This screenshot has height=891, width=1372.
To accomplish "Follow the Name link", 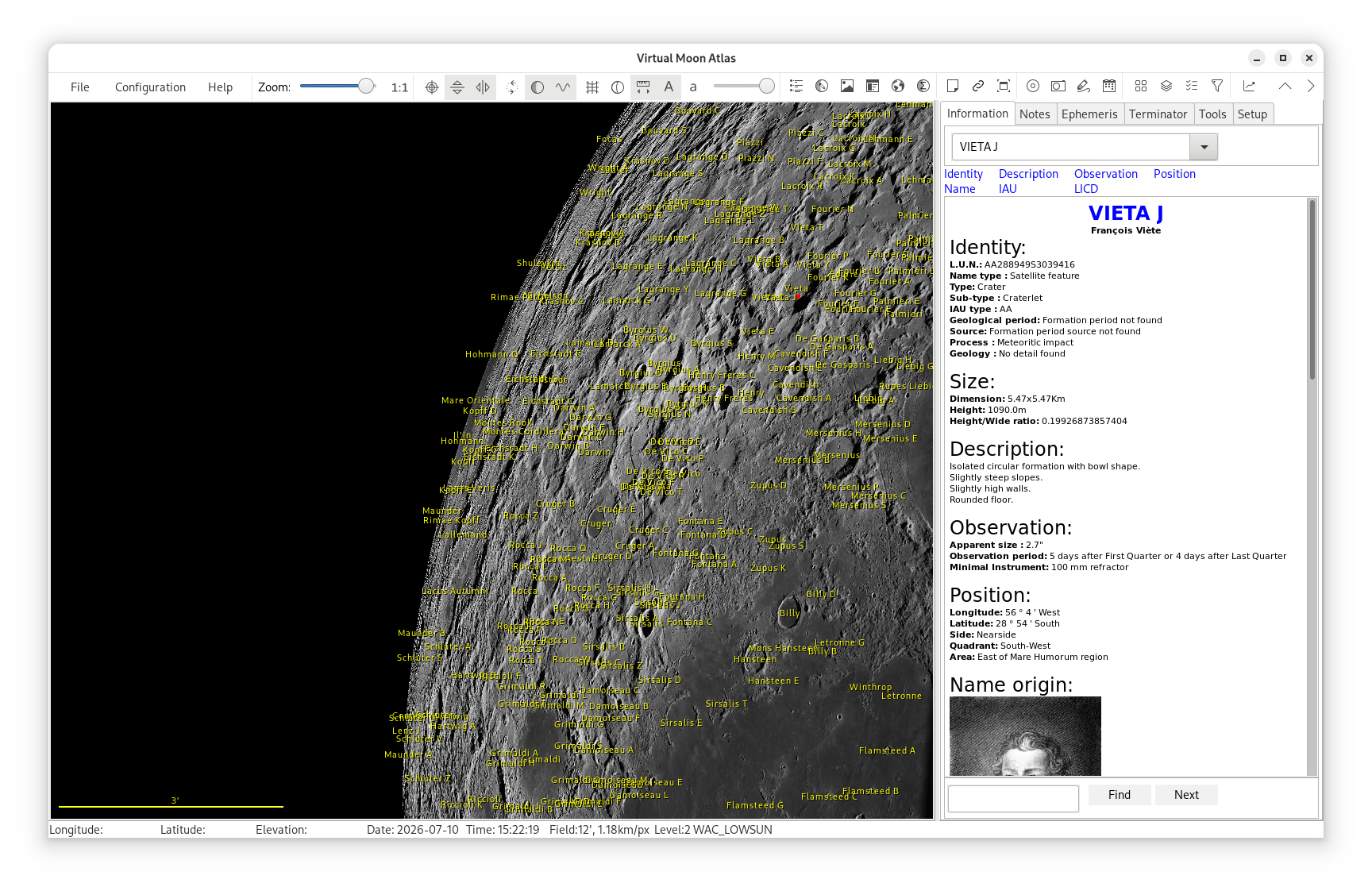I will pyautogui.click(x=959, y=189).
